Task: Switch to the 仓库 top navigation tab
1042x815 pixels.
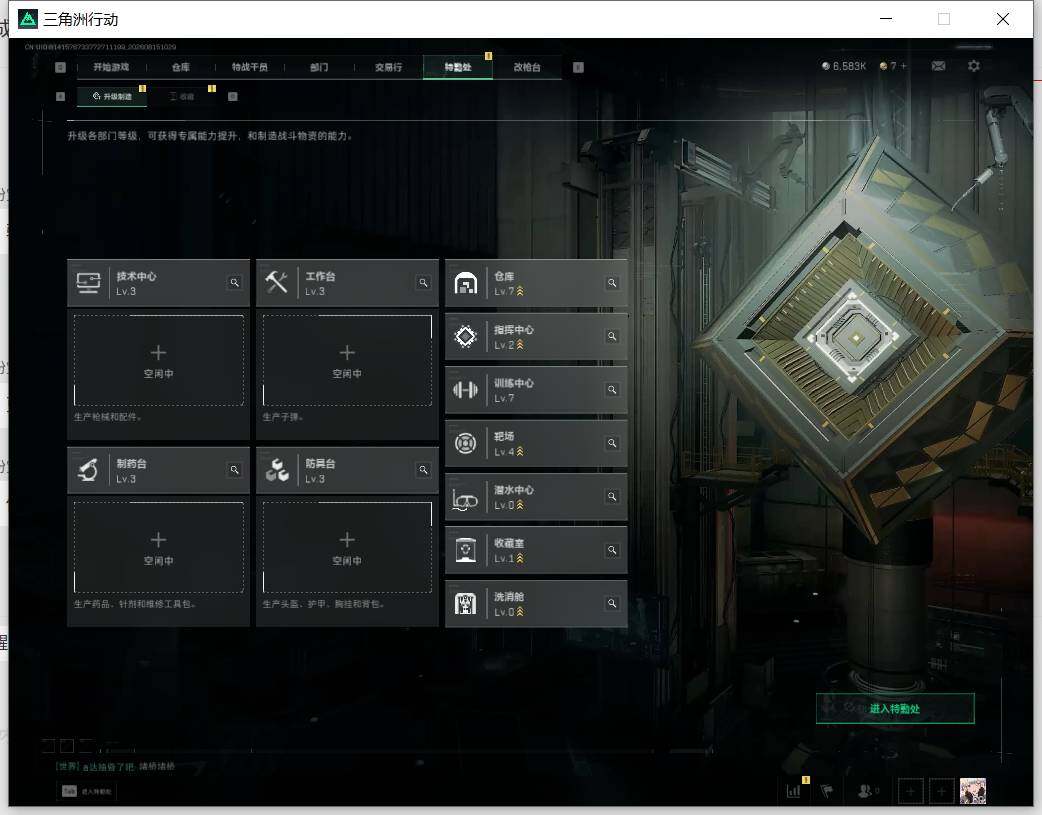Action: (x=181, y=67)
